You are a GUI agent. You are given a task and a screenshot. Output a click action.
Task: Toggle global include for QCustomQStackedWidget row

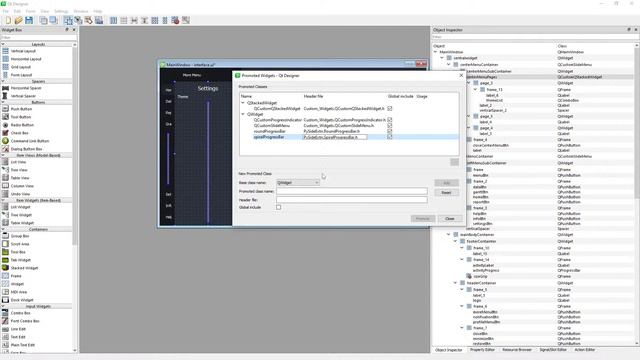point(390,109)
